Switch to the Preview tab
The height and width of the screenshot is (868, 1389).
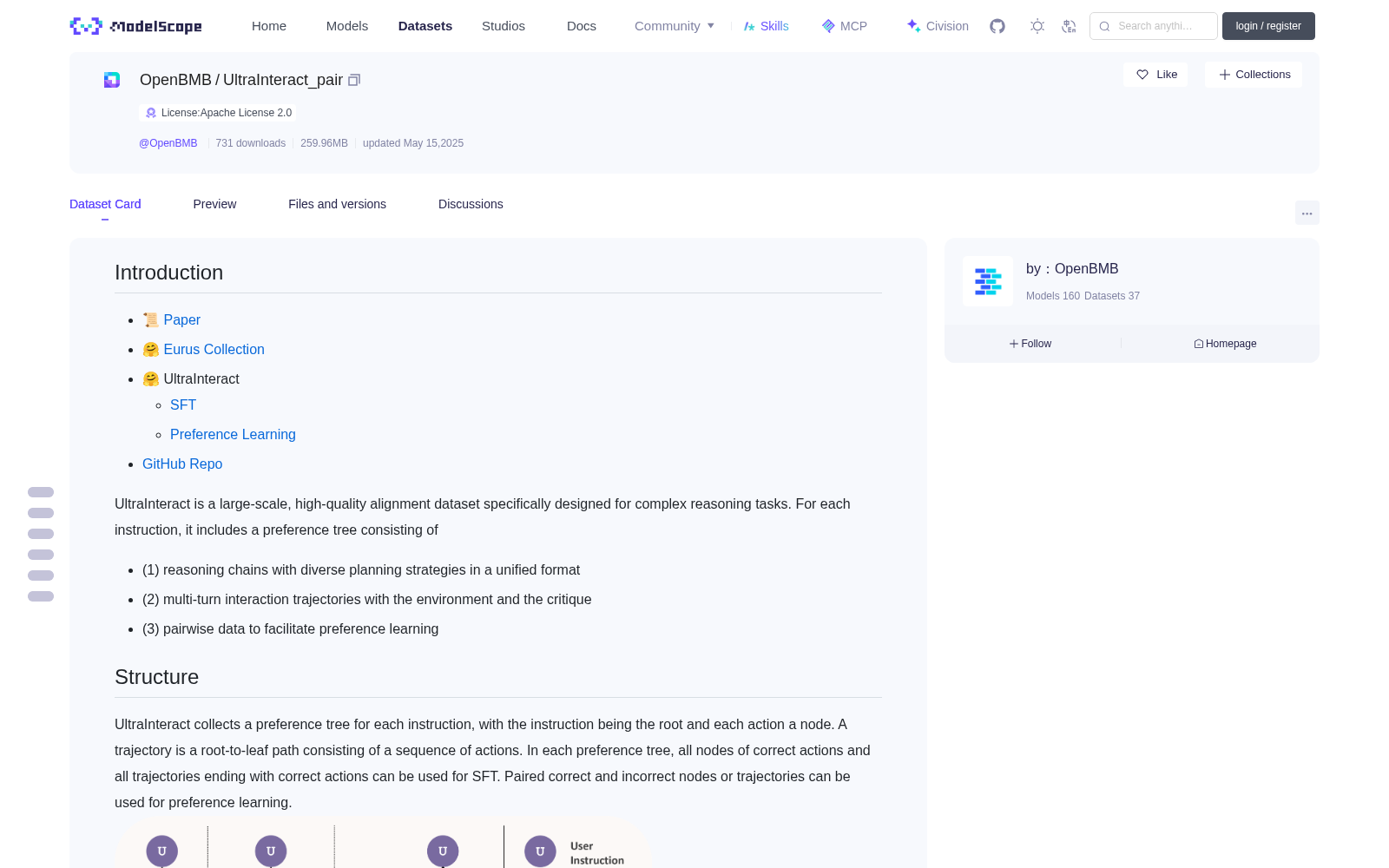214,204
